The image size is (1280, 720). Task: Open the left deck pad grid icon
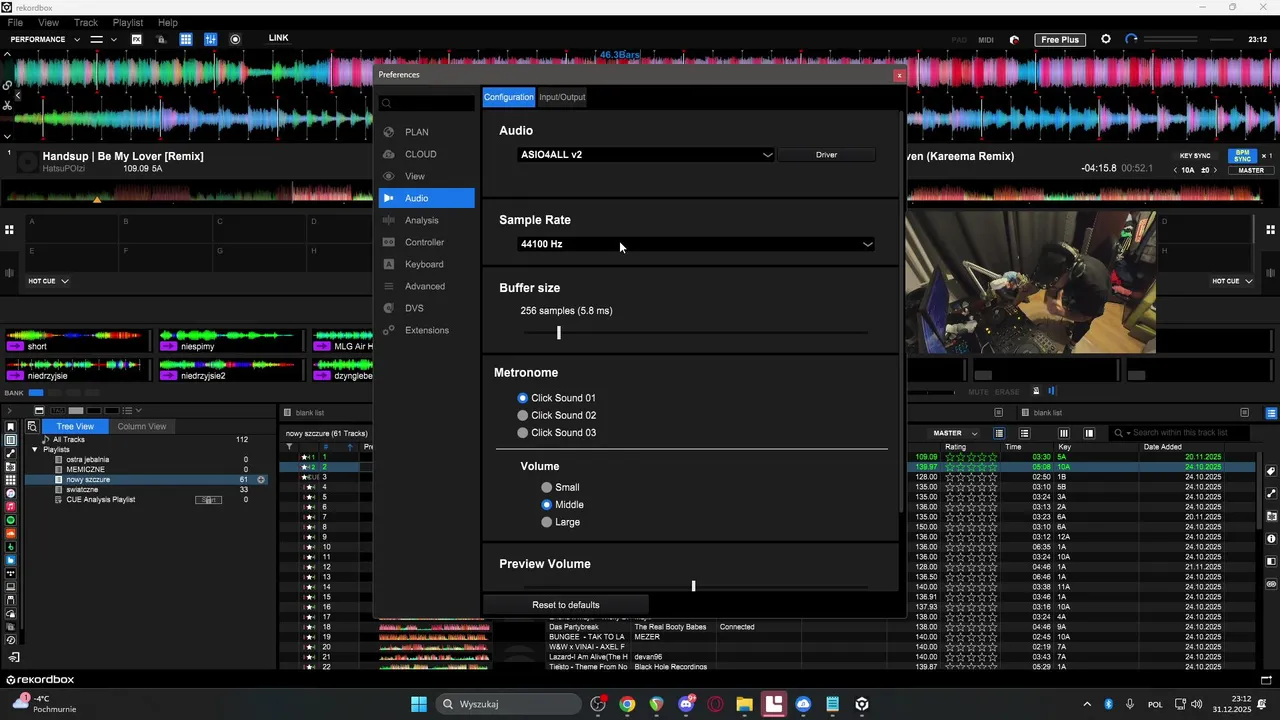9,230
